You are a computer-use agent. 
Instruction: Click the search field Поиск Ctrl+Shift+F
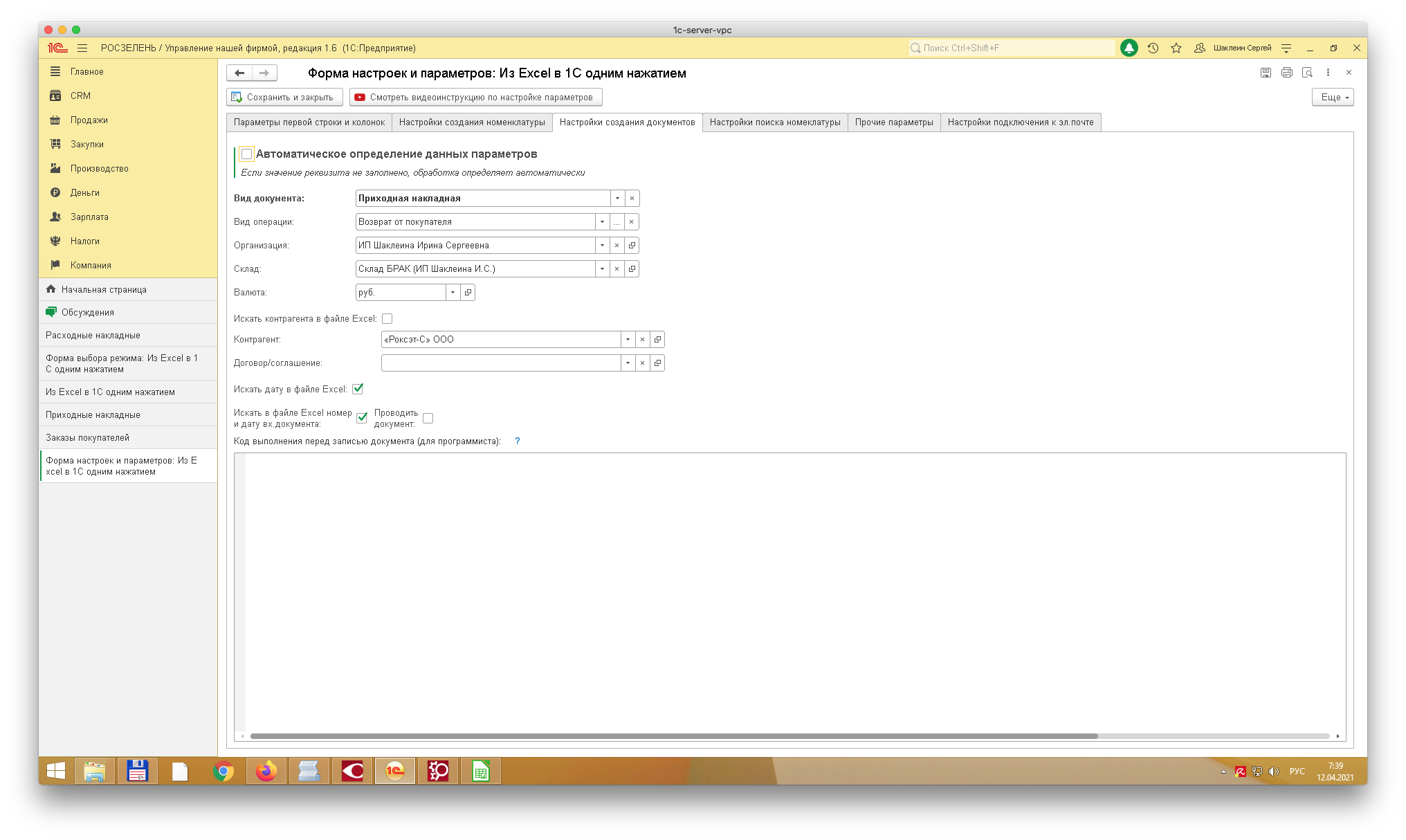click(x=1011, y=48)
